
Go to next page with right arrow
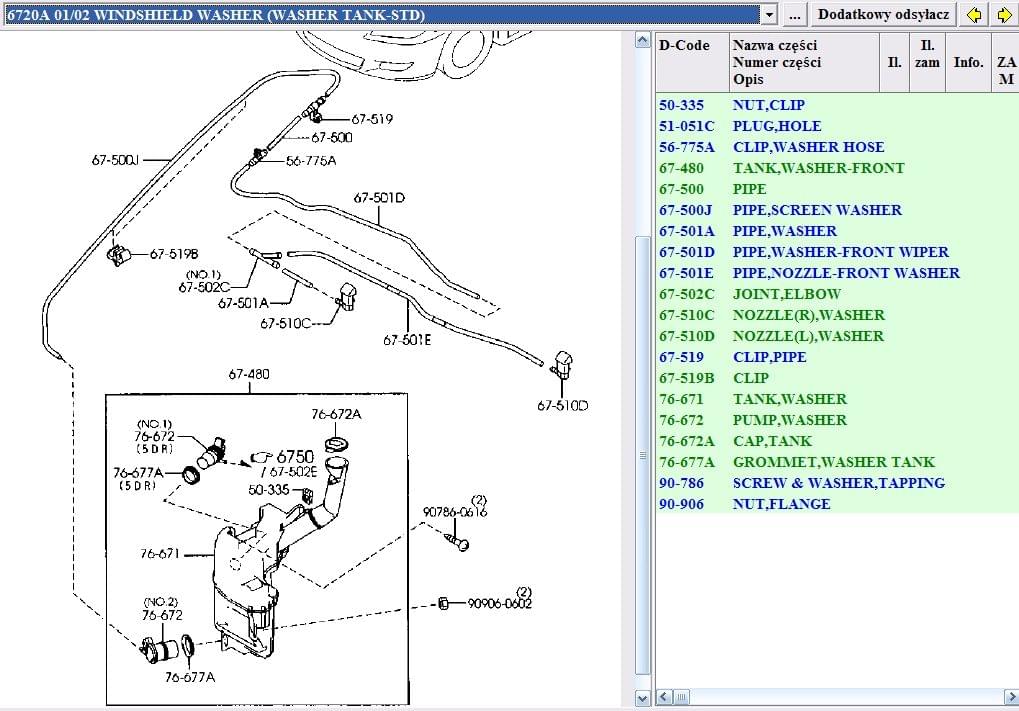pos(1005,14)
